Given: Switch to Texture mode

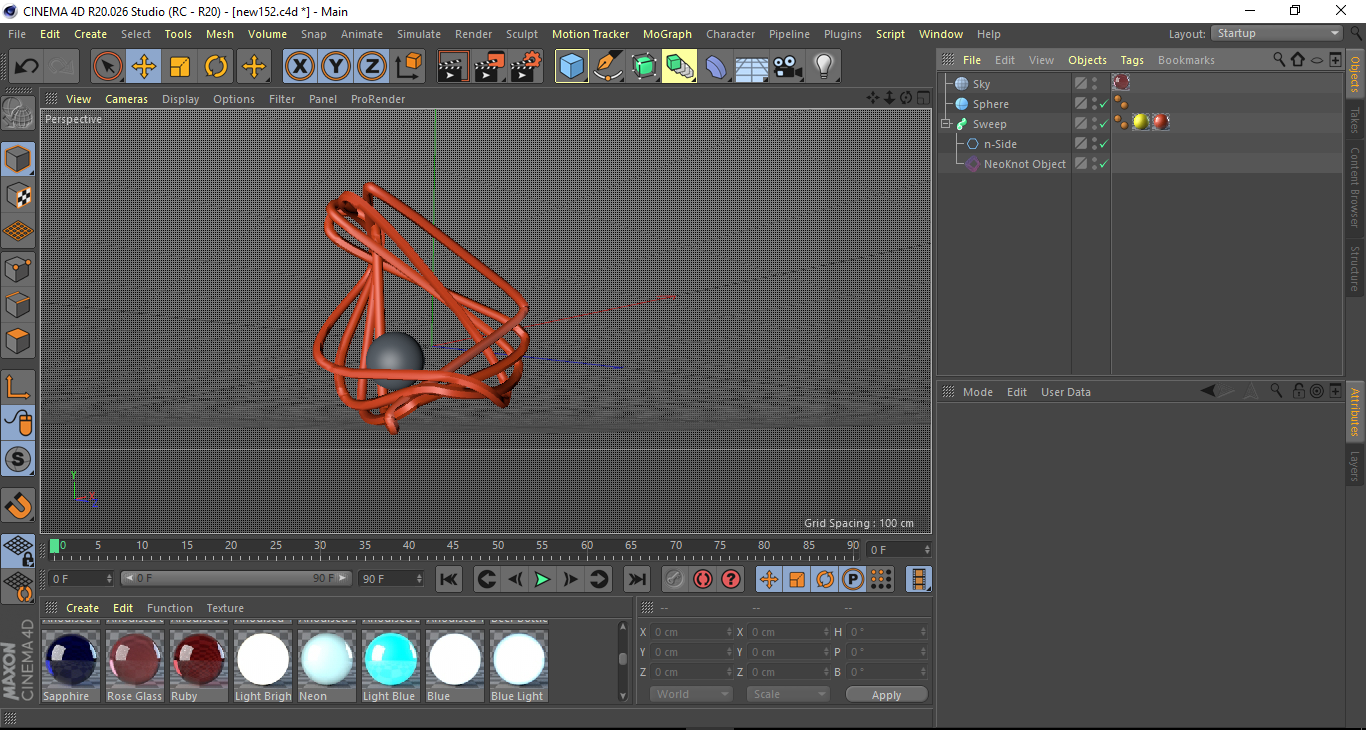Looking at the screenshot, I should click(x=18, y=195).
